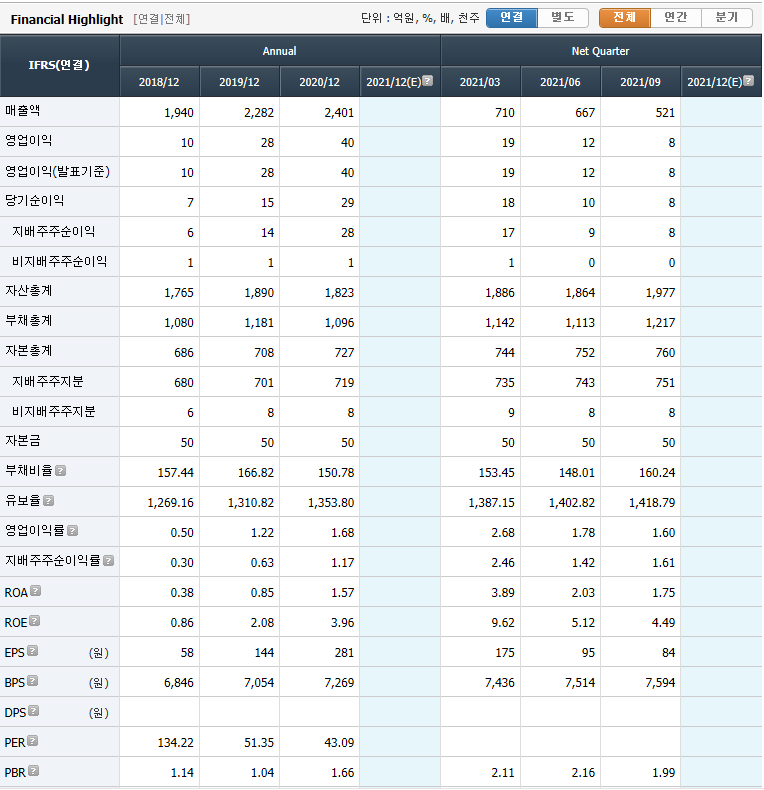Click the 2021/03 column header
The image size is (764, 790).
click(480, 82)
